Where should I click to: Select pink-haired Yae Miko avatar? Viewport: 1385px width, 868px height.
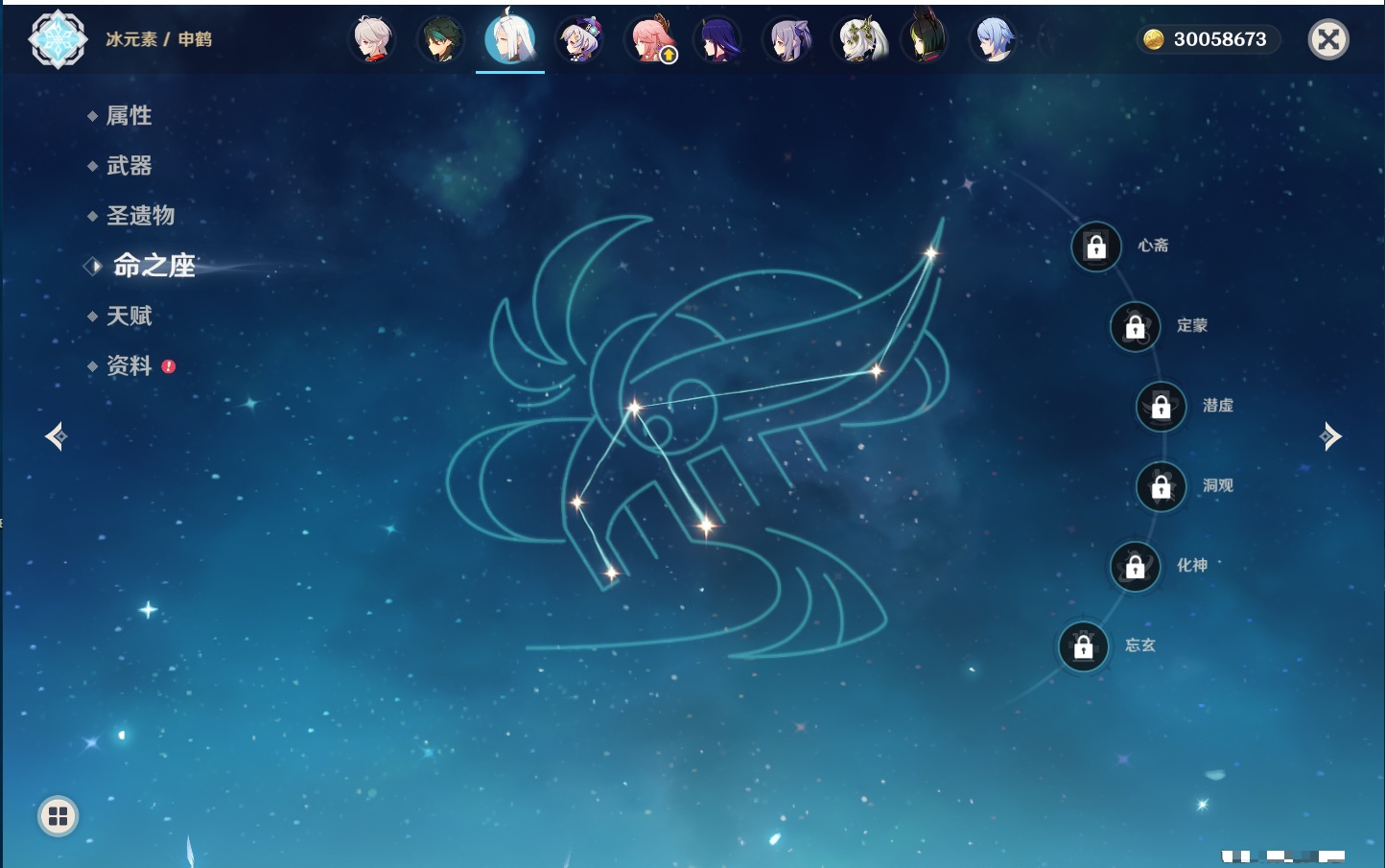[650, 39]
